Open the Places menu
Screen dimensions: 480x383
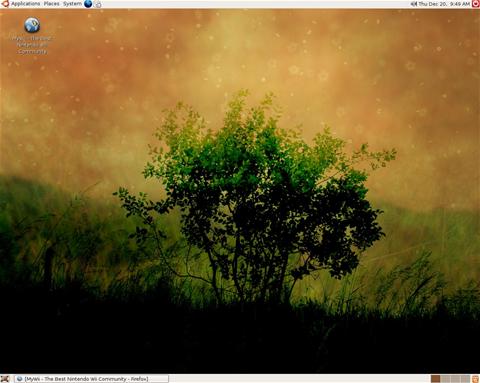[51, 4]
